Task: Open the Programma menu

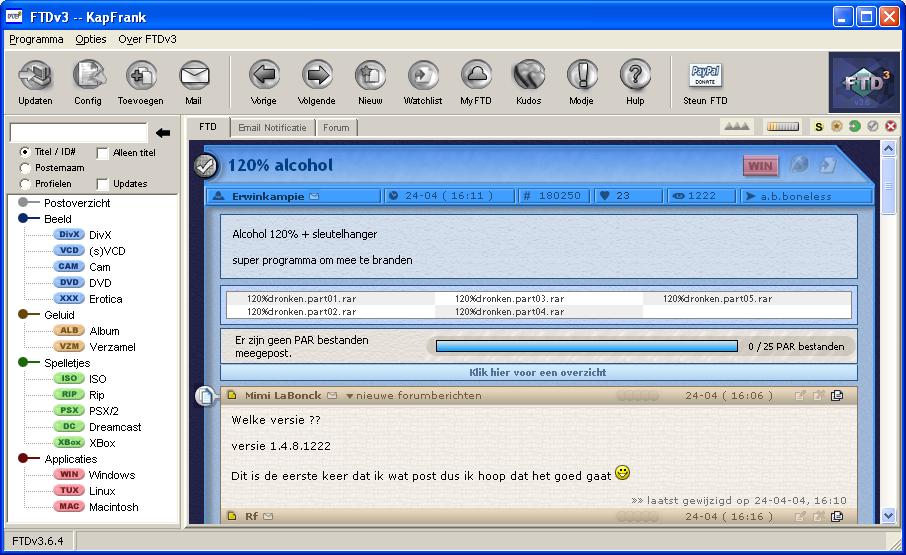Action: click(36, 39)
